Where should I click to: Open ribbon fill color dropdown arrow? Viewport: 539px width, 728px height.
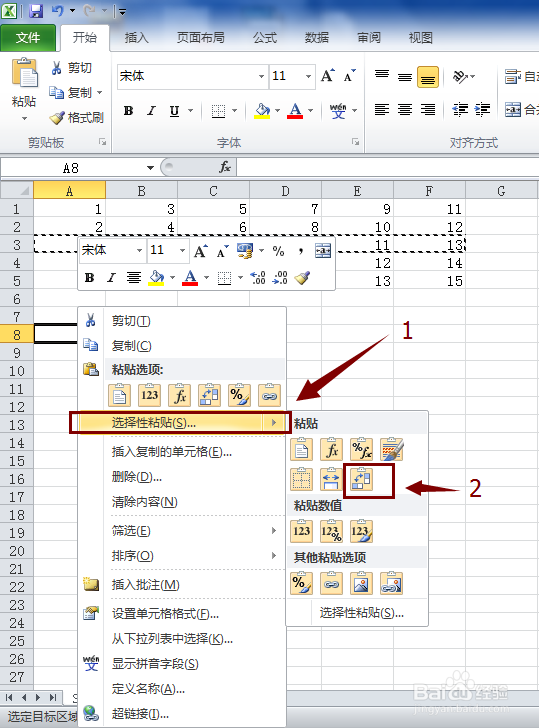click(x=278, y=111)
